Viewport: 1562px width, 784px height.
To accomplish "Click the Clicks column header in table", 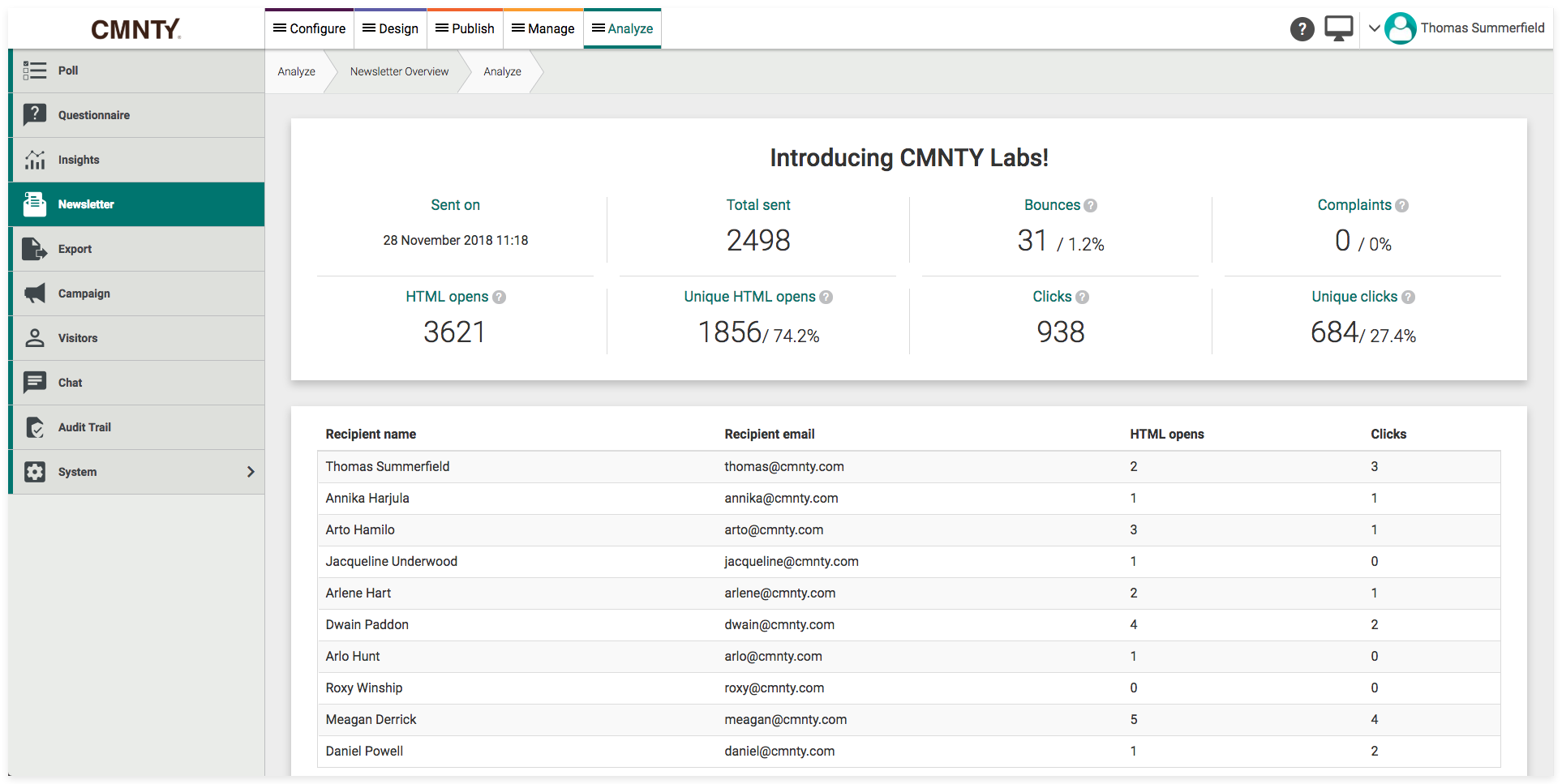I will [1388, 435].
